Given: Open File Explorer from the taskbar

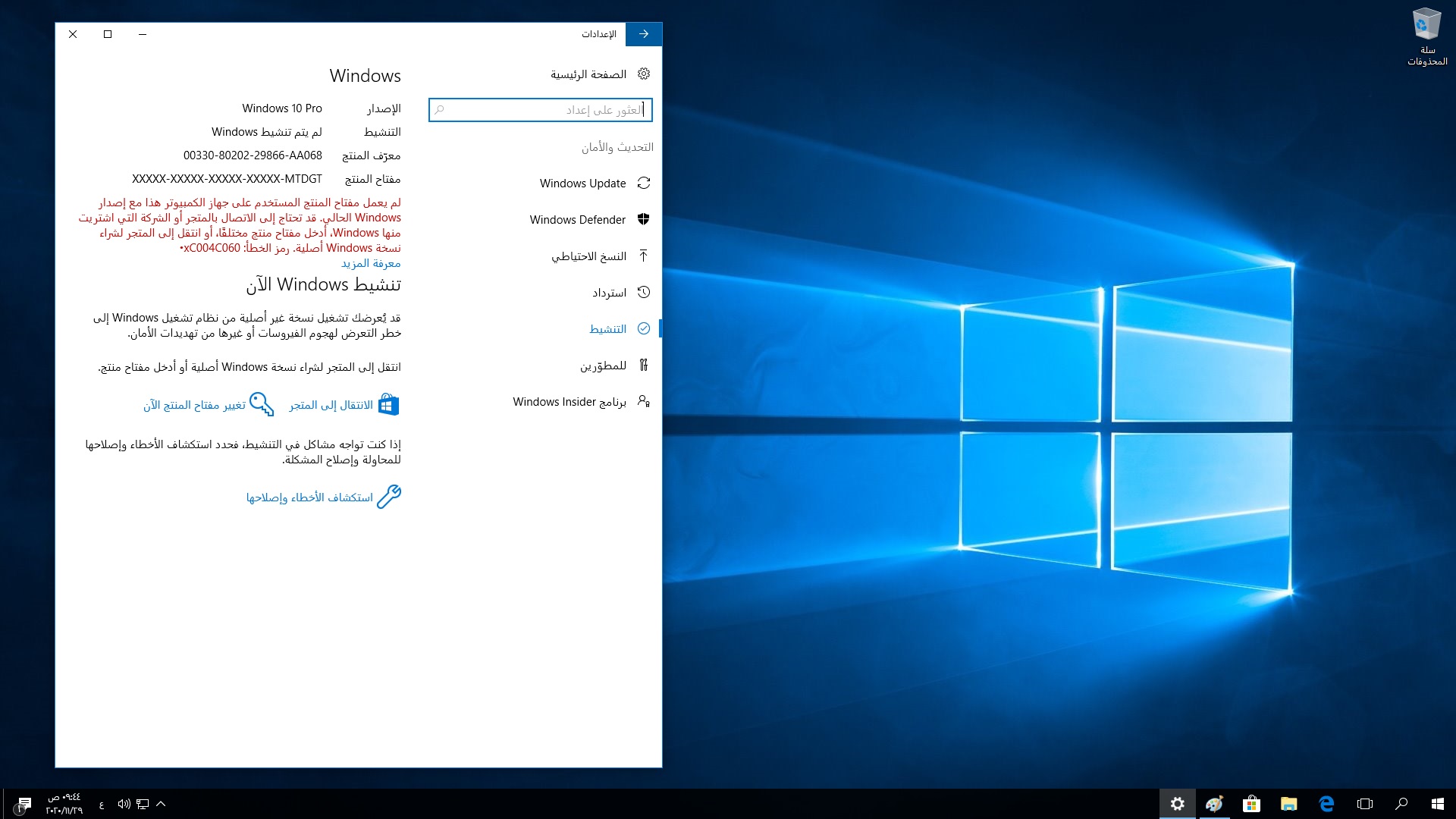Looking at the screenshot, I should pyautogui.click(x=1289, y=804).
